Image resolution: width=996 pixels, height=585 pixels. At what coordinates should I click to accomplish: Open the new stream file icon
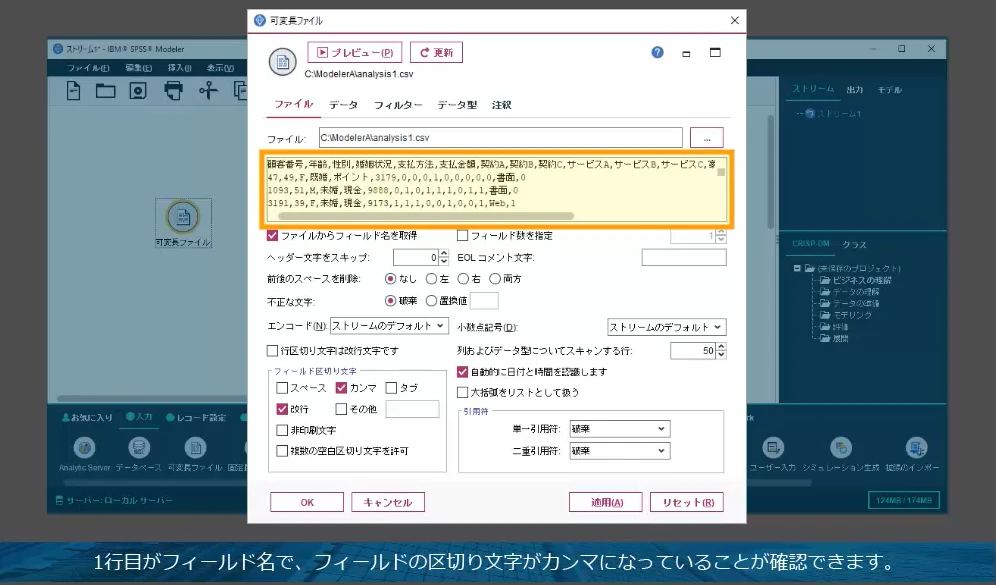tap(73, 90)
